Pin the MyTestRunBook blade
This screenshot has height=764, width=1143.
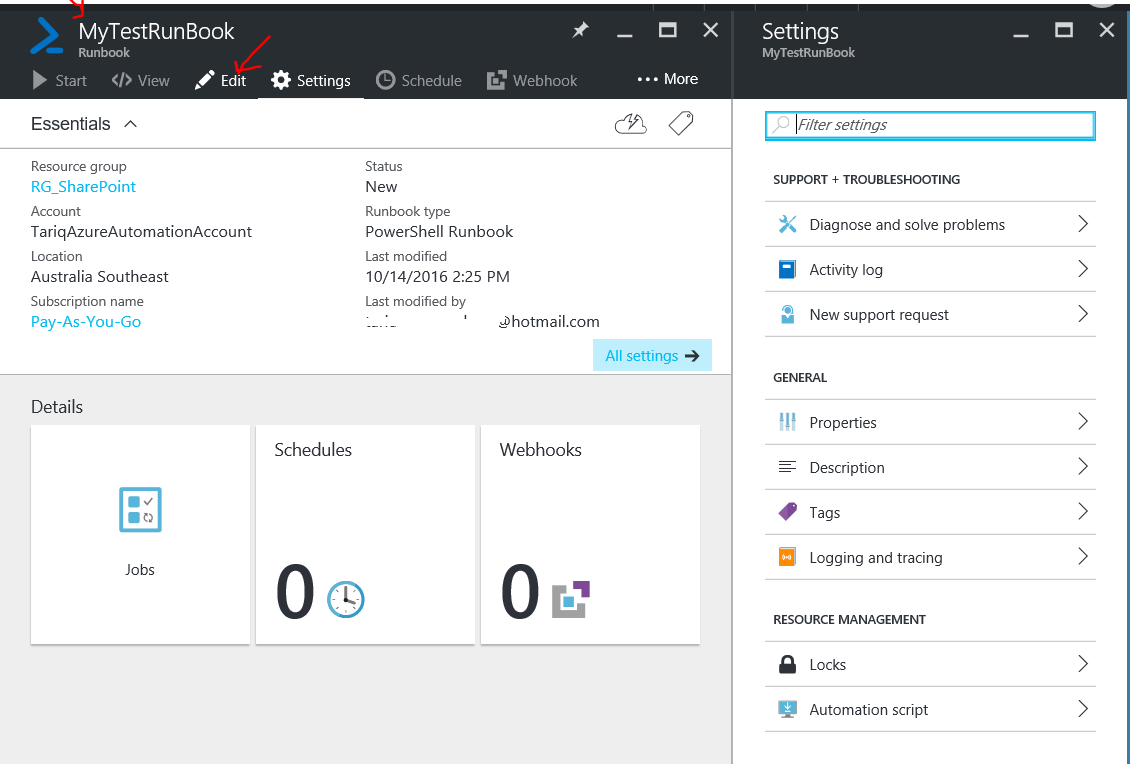(x=580, y=31)
